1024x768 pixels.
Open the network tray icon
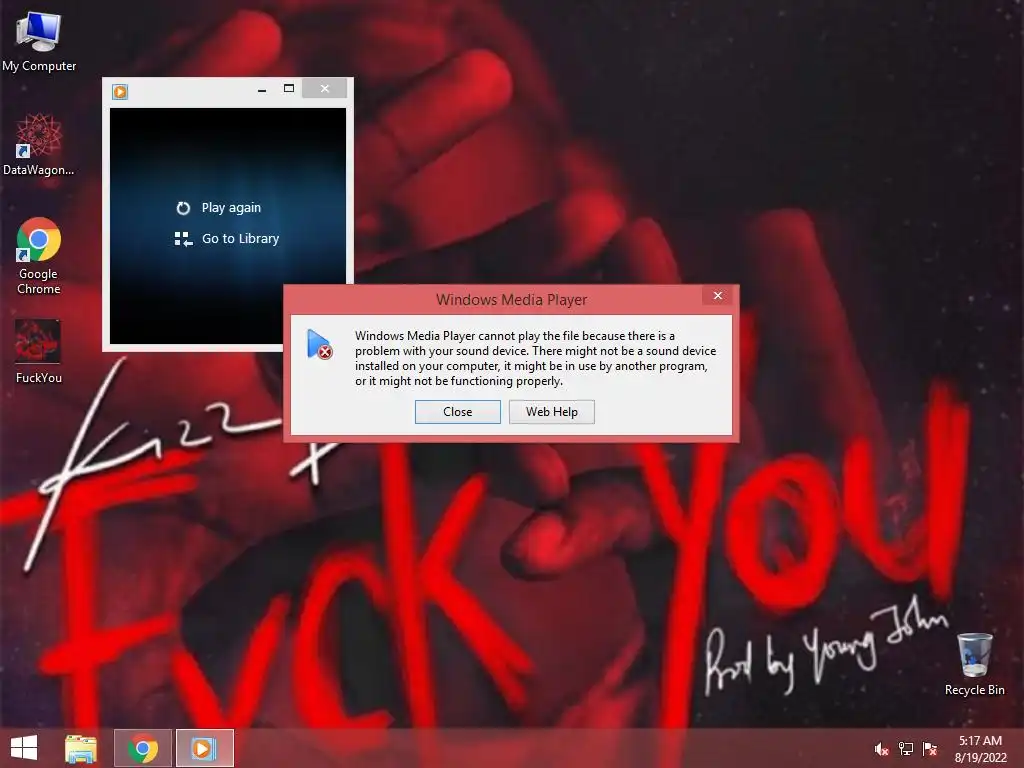click(906, 749)
